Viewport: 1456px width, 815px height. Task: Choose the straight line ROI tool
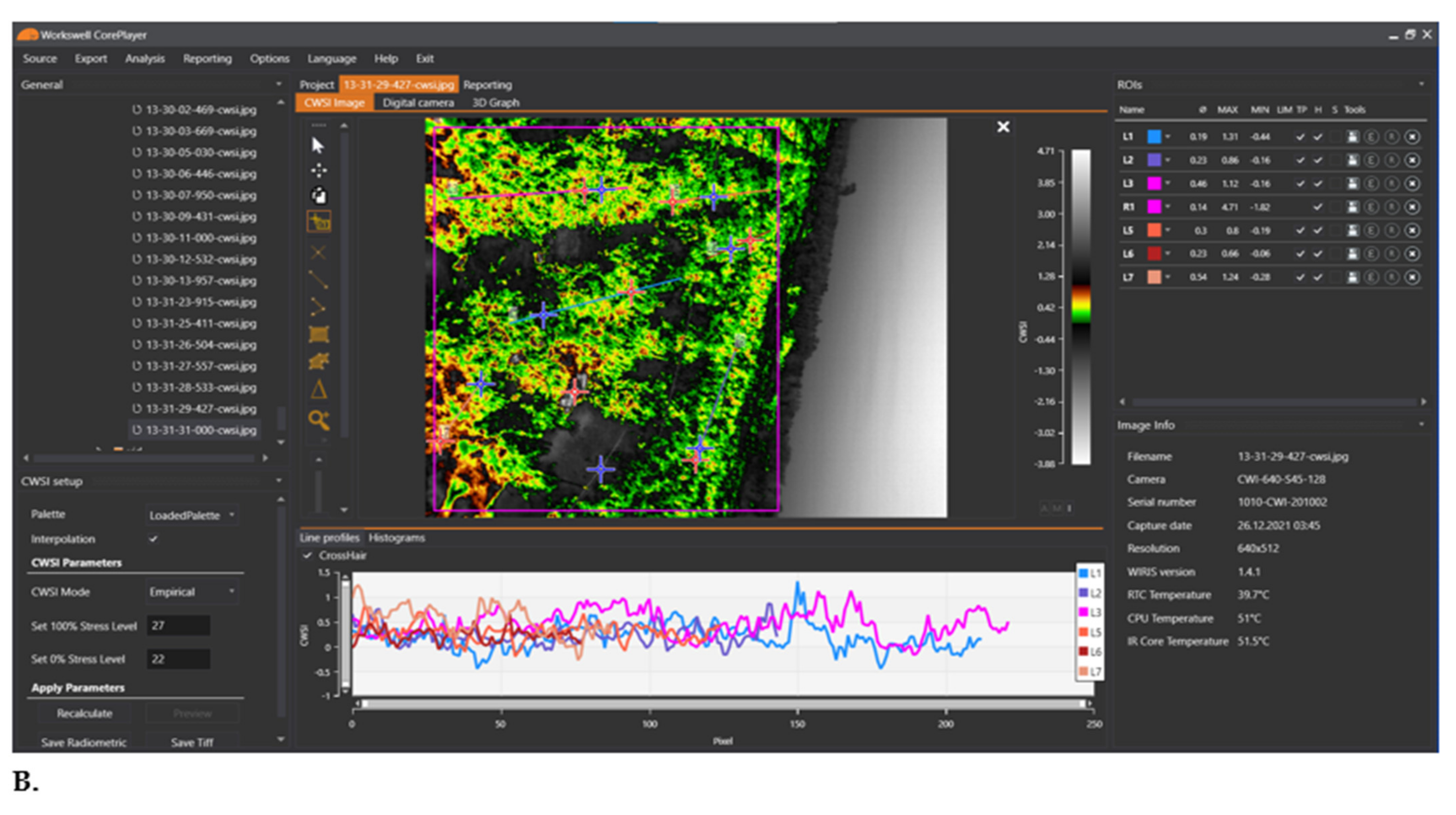point(318,279)
